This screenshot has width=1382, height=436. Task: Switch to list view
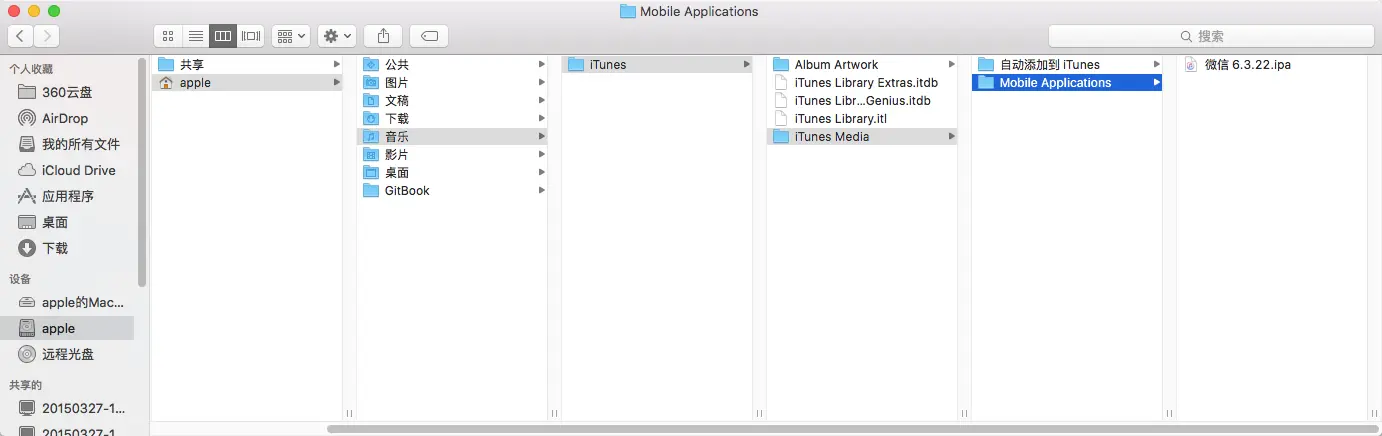196,36
